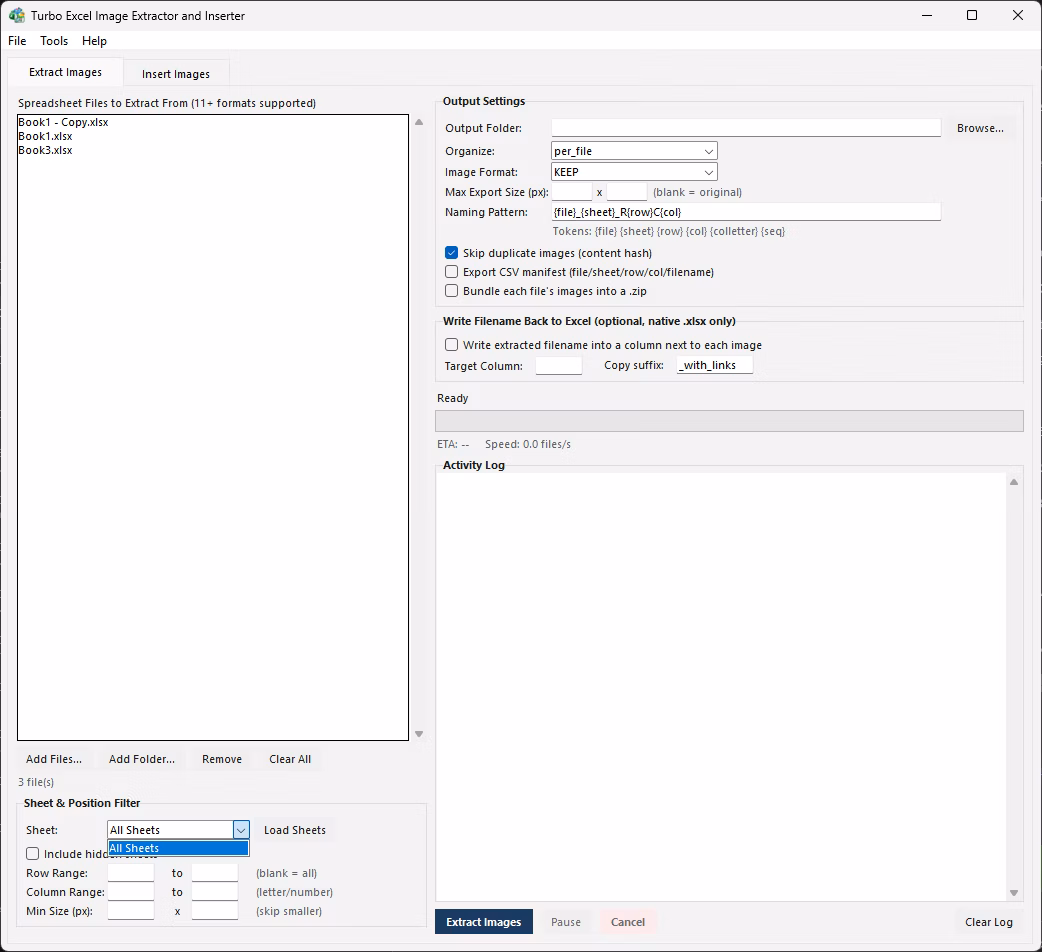Click the Row Range end field
This screenshot has height=952, width=1042.
click(x=215, y=872)
